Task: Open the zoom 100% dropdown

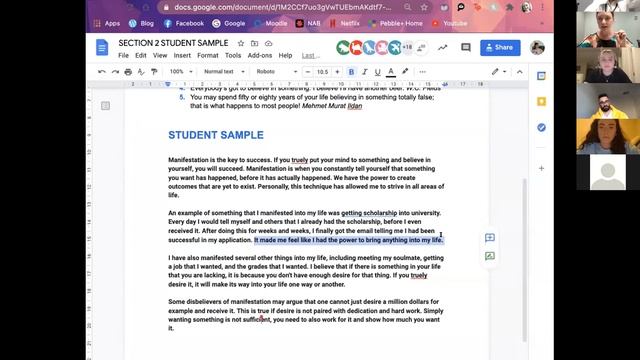Action: [x=181, y=72]
